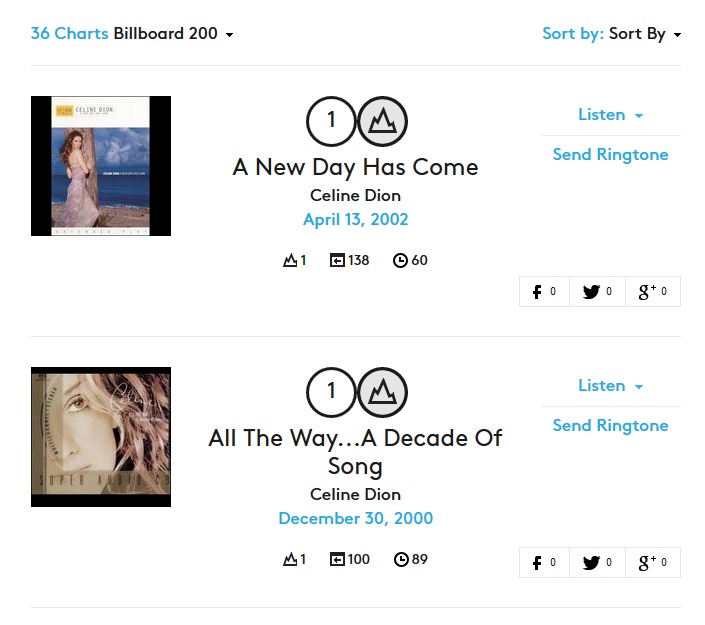Viewport: 705px width, 625px height.
Task: Open the Listen dropdown for A New Day Has Come
Action: click(x=610, y=115)
